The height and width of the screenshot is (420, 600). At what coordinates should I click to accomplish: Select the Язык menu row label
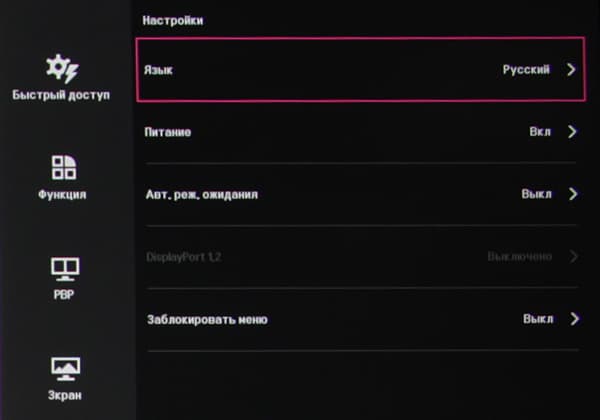(159, 71)
